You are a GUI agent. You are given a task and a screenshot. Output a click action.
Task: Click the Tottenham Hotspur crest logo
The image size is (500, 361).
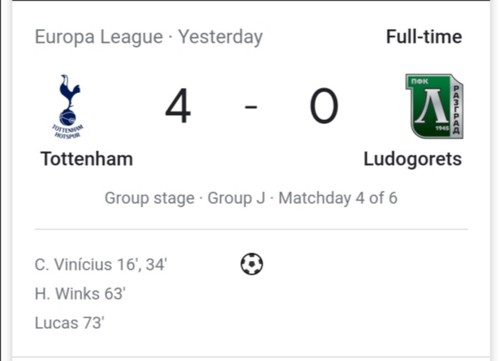(68, 106)
